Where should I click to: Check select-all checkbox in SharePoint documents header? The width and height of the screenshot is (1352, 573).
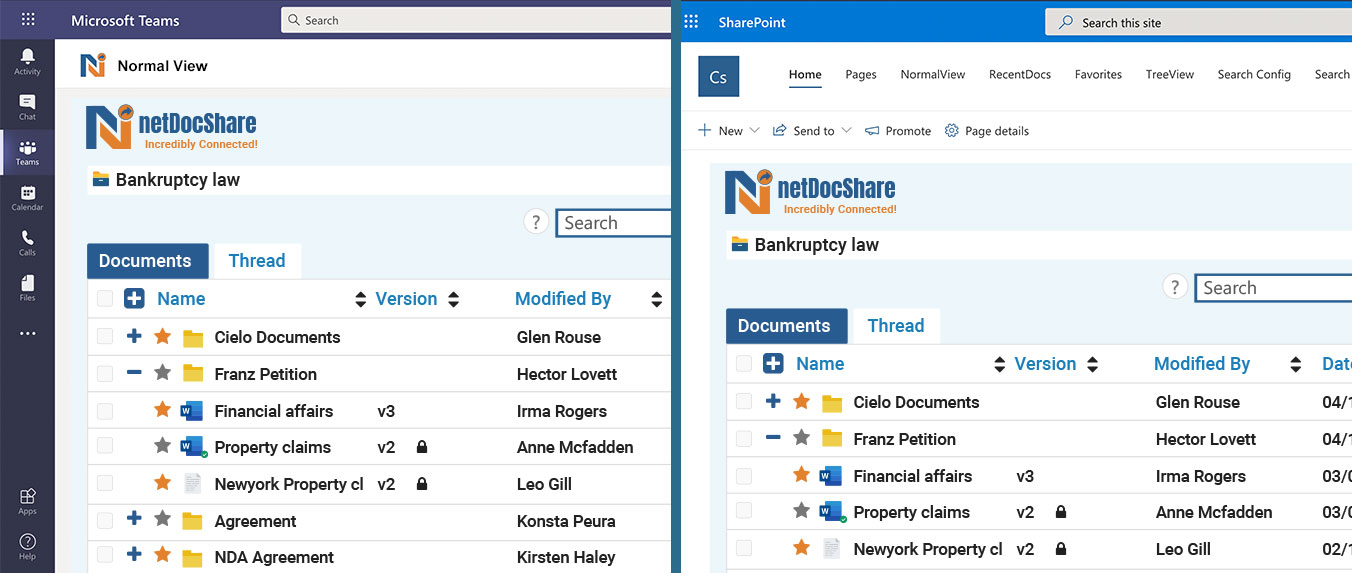pyautogui.click(x=744, y=363)
